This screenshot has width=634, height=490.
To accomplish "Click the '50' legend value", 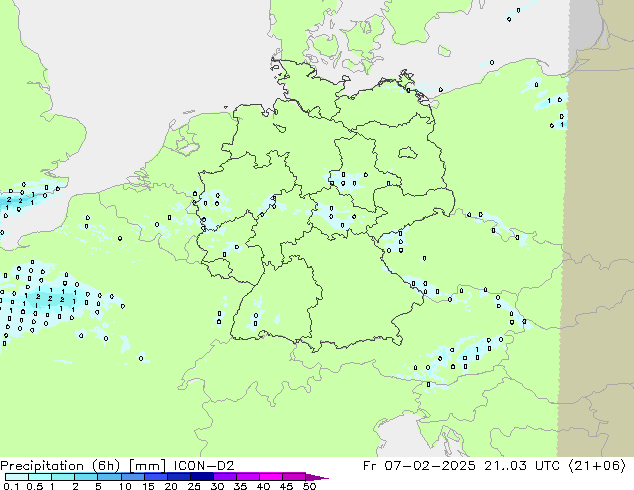I will [309, 486].
